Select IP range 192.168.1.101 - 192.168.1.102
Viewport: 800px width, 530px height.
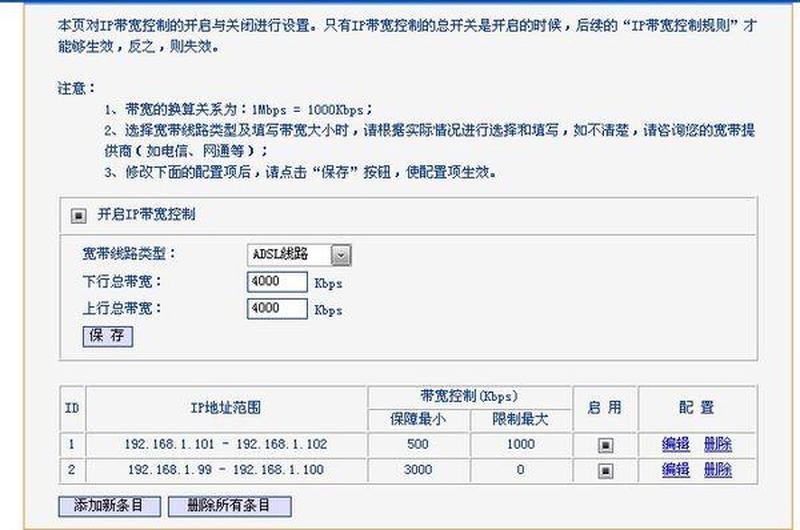point(226,444)
